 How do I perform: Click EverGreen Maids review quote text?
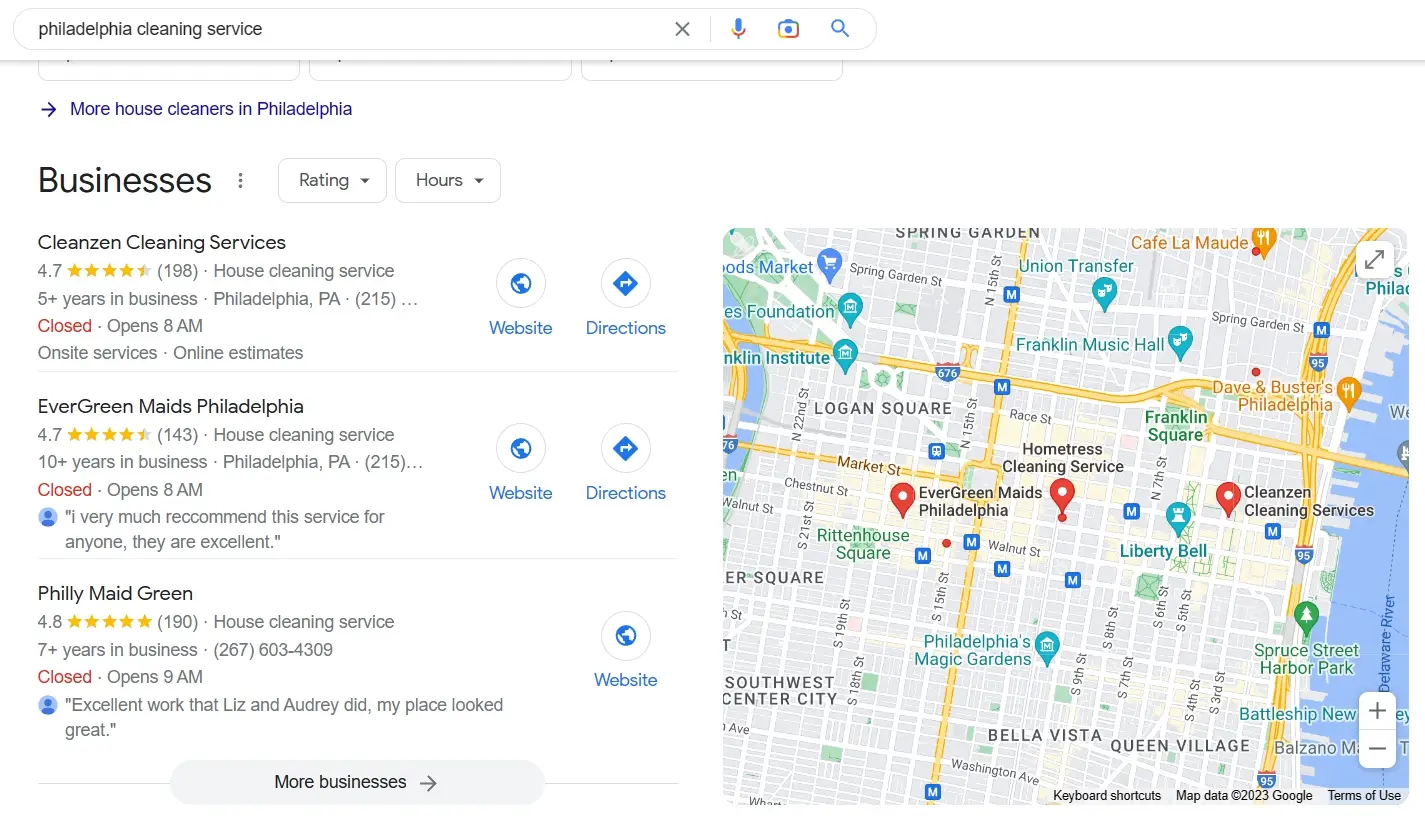click(x=225, y=530)
